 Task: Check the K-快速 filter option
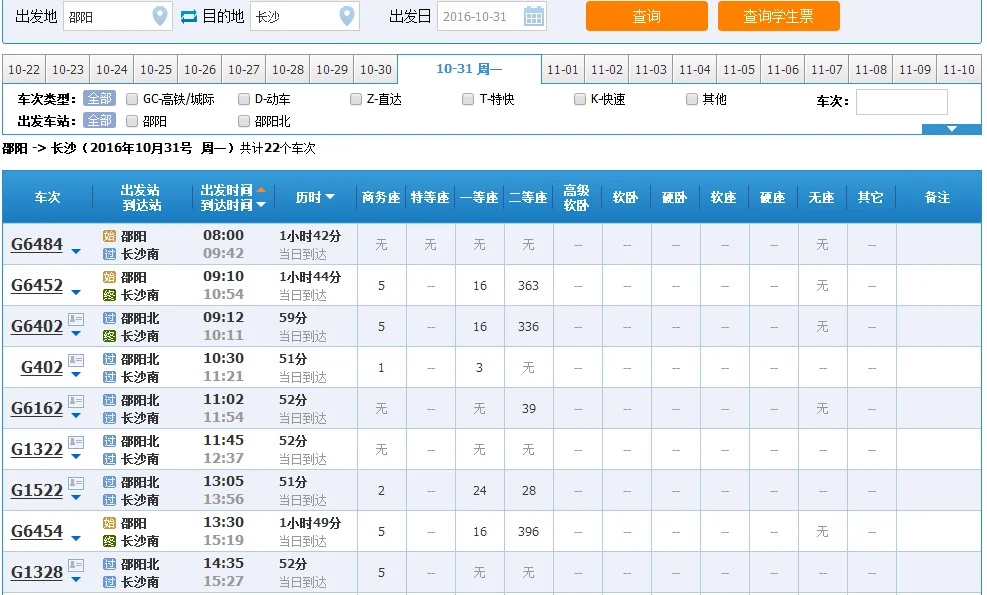pyautogui.click(x=580, y=98)
